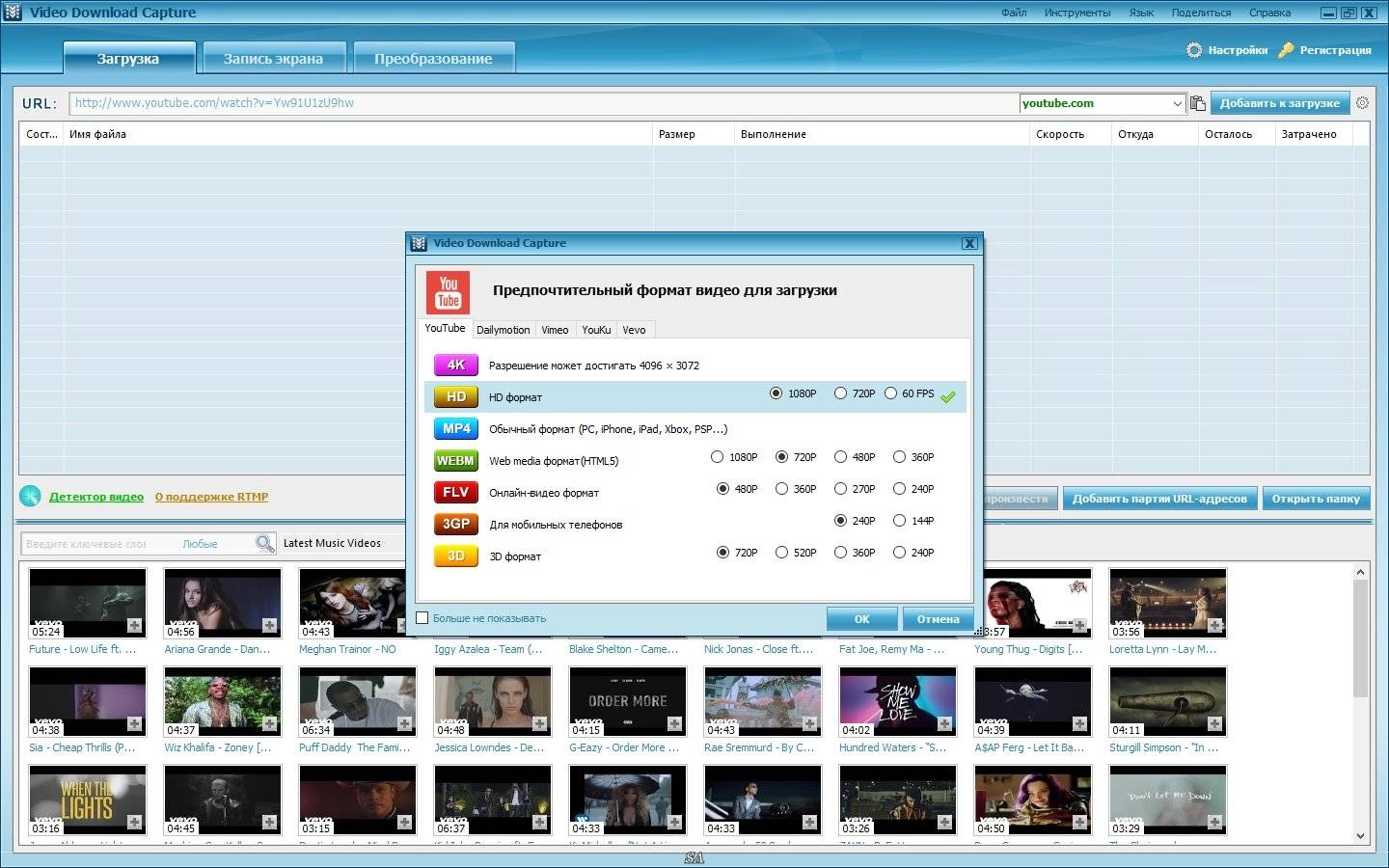Open the Vimeo tab in dialog
The image size is (1389, 868).
click(x=555, y=330)
